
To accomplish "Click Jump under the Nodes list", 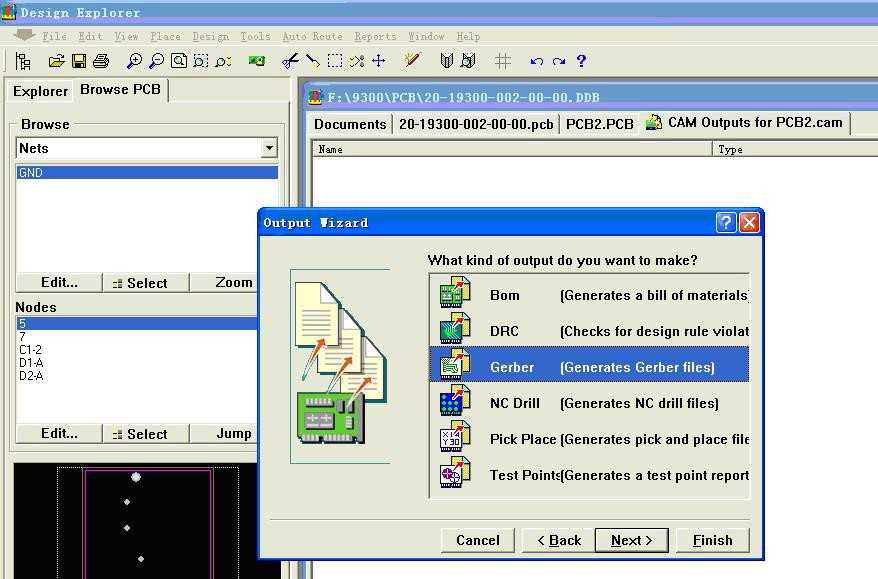I will point(224,433).
